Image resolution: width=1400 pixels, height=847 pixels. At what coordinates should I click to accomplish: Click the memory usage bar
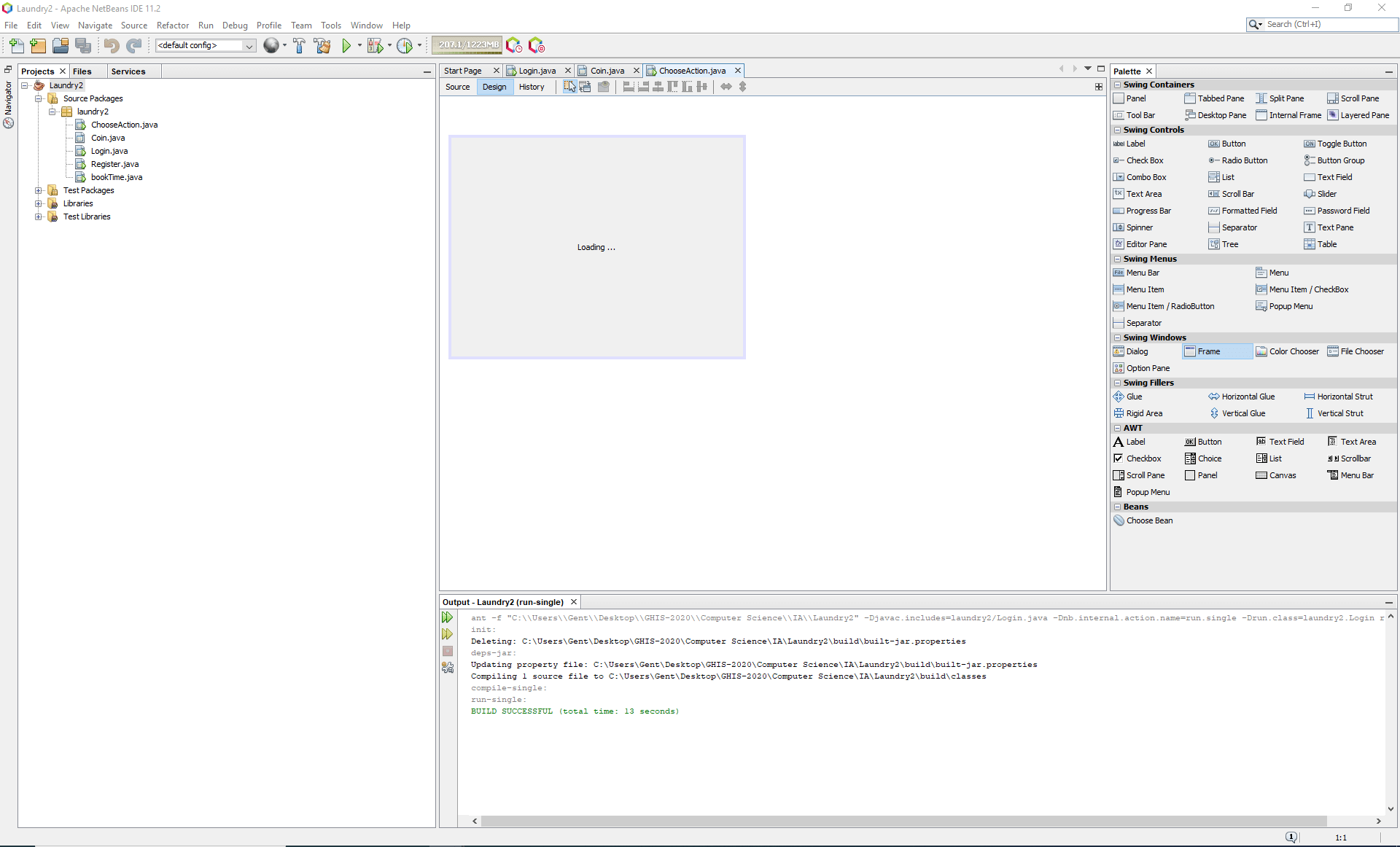tap(467, 45)
